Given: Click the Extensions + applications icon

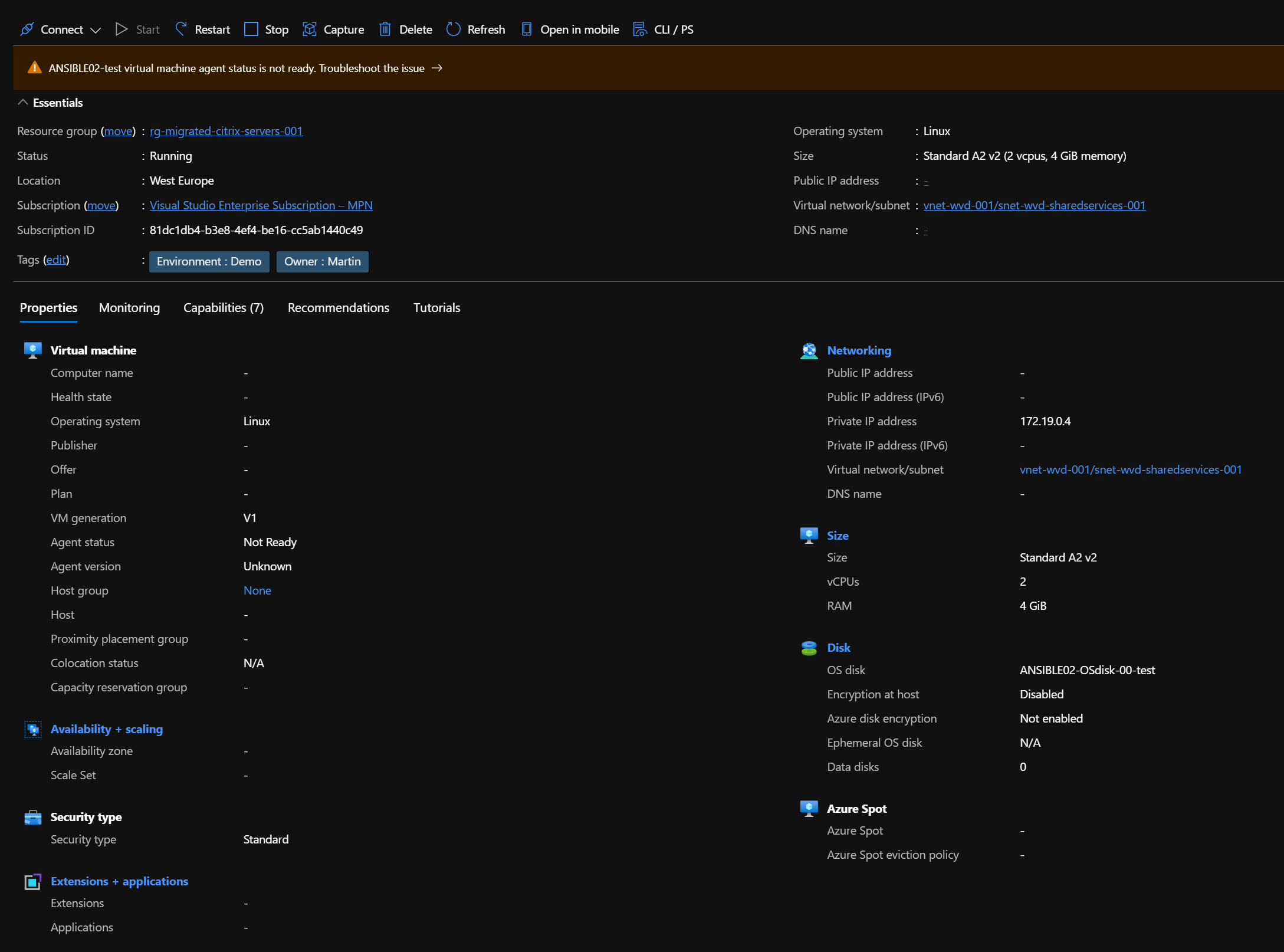Looking at the screenshot, I should (x=33, y=882).
